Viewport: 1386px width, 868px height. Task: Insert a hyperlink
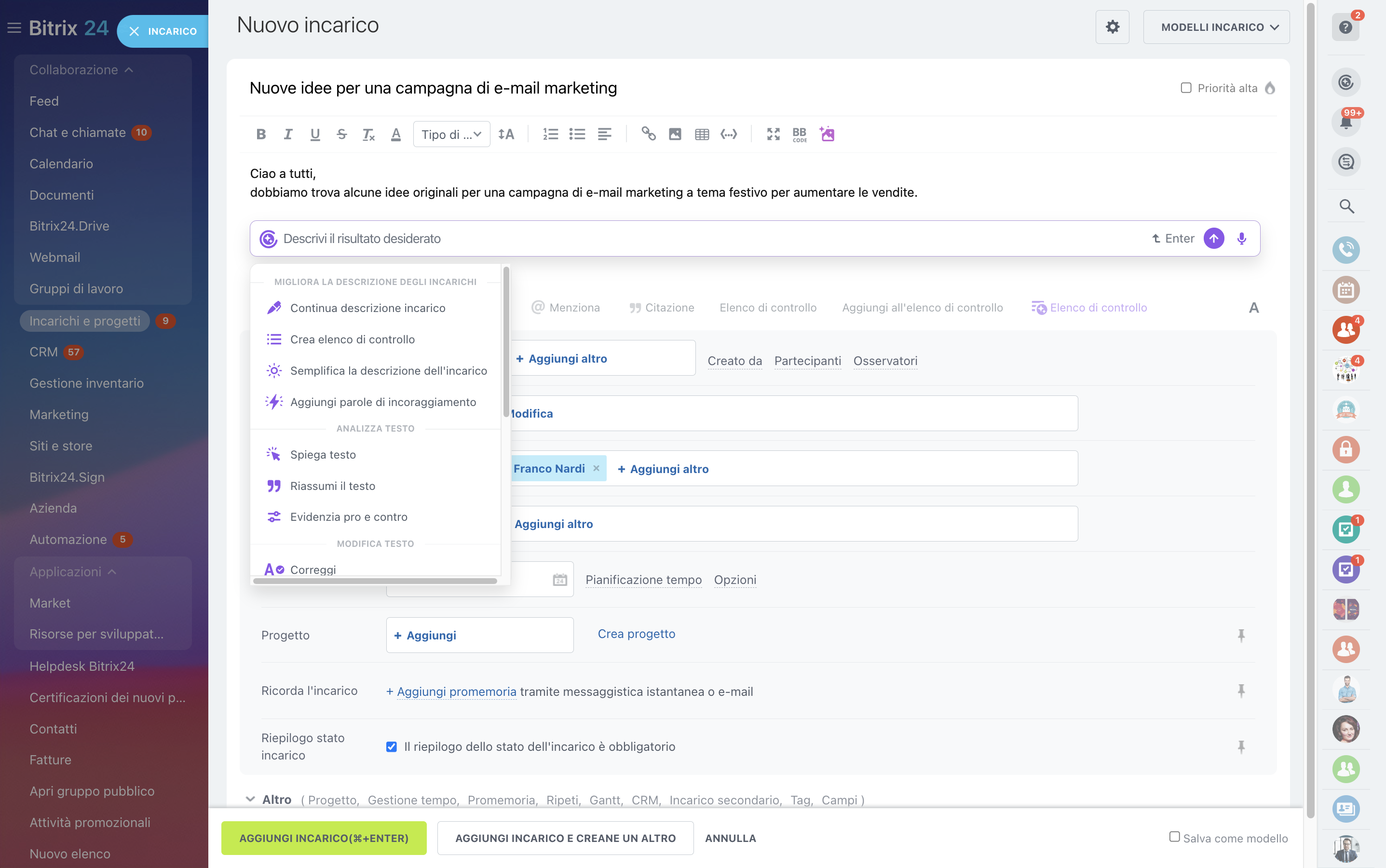[648, 135]
